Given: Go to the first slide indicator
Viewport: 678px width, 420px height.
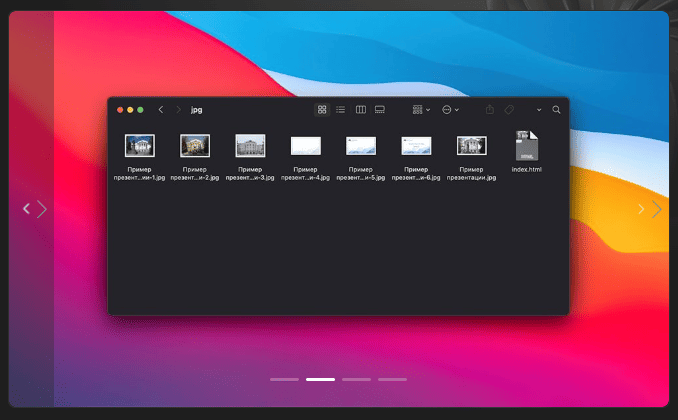Looking at the screenshot, I should pos(284,379).
